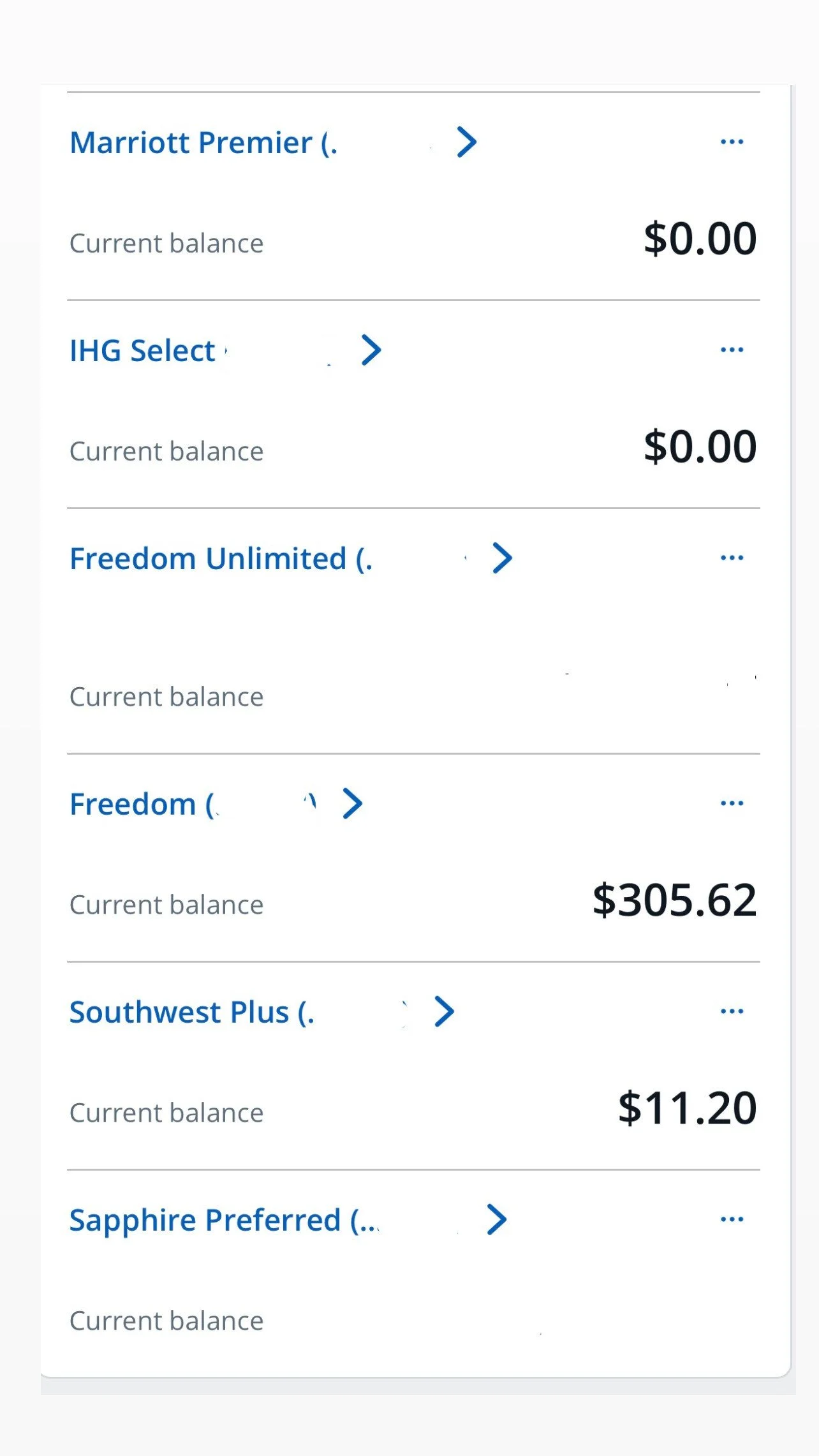This screenshot has height=1456, width=819.
Task: Click the Marriott Premier $0.00 balance
Action: coord(700,238)
